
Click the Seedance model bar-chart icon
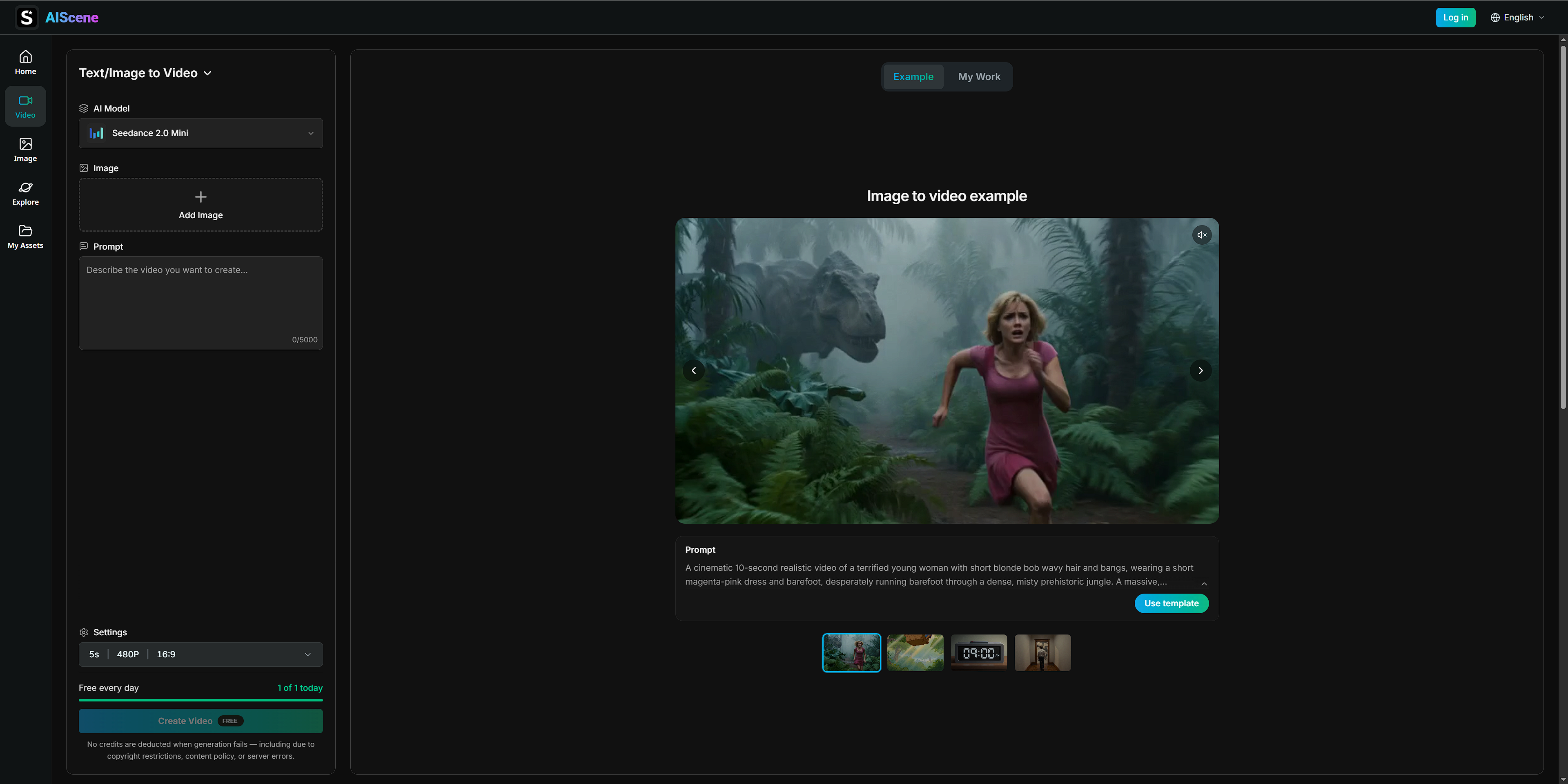96,133
